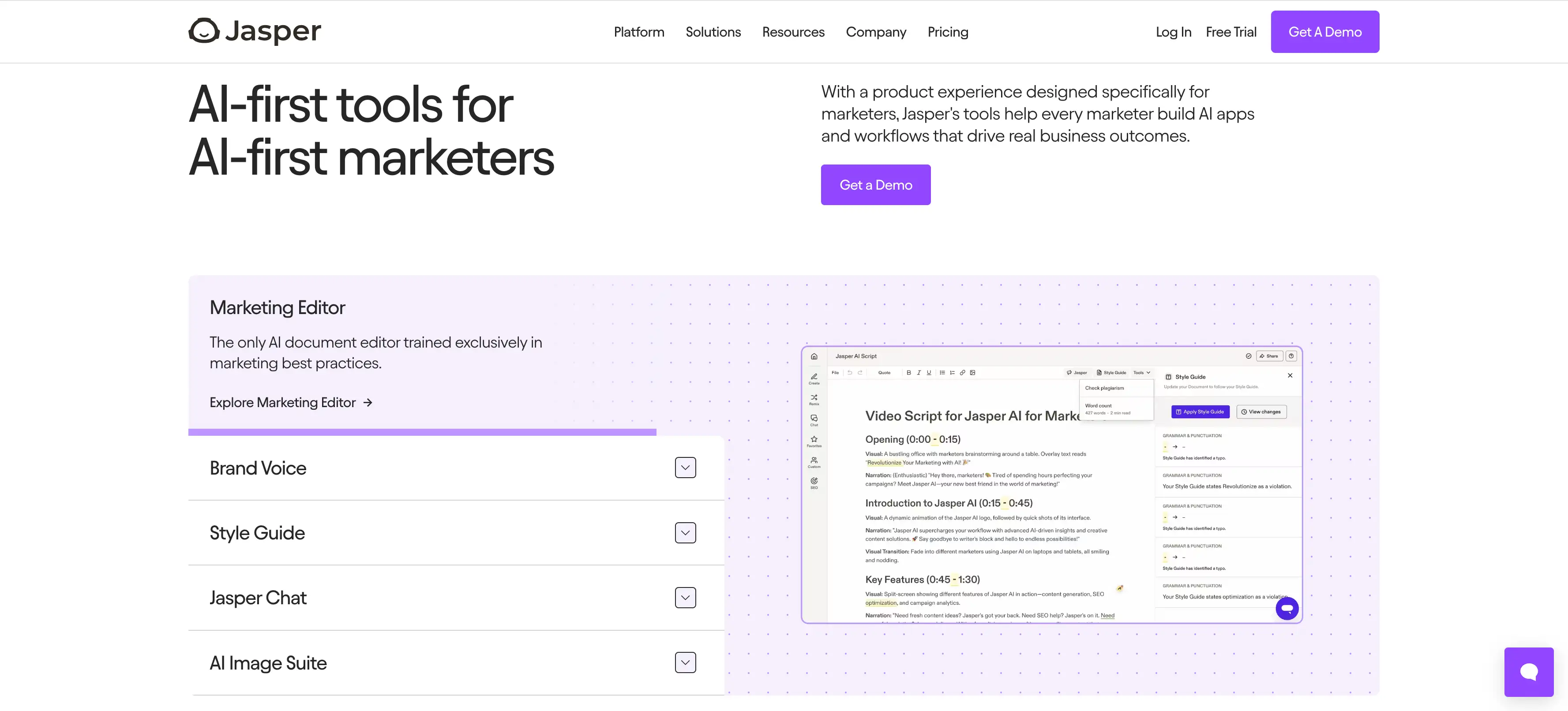Follow the Explore Marketing Editor link
1568x711 pixels.
pyautogui.click(x=290, y=402)
